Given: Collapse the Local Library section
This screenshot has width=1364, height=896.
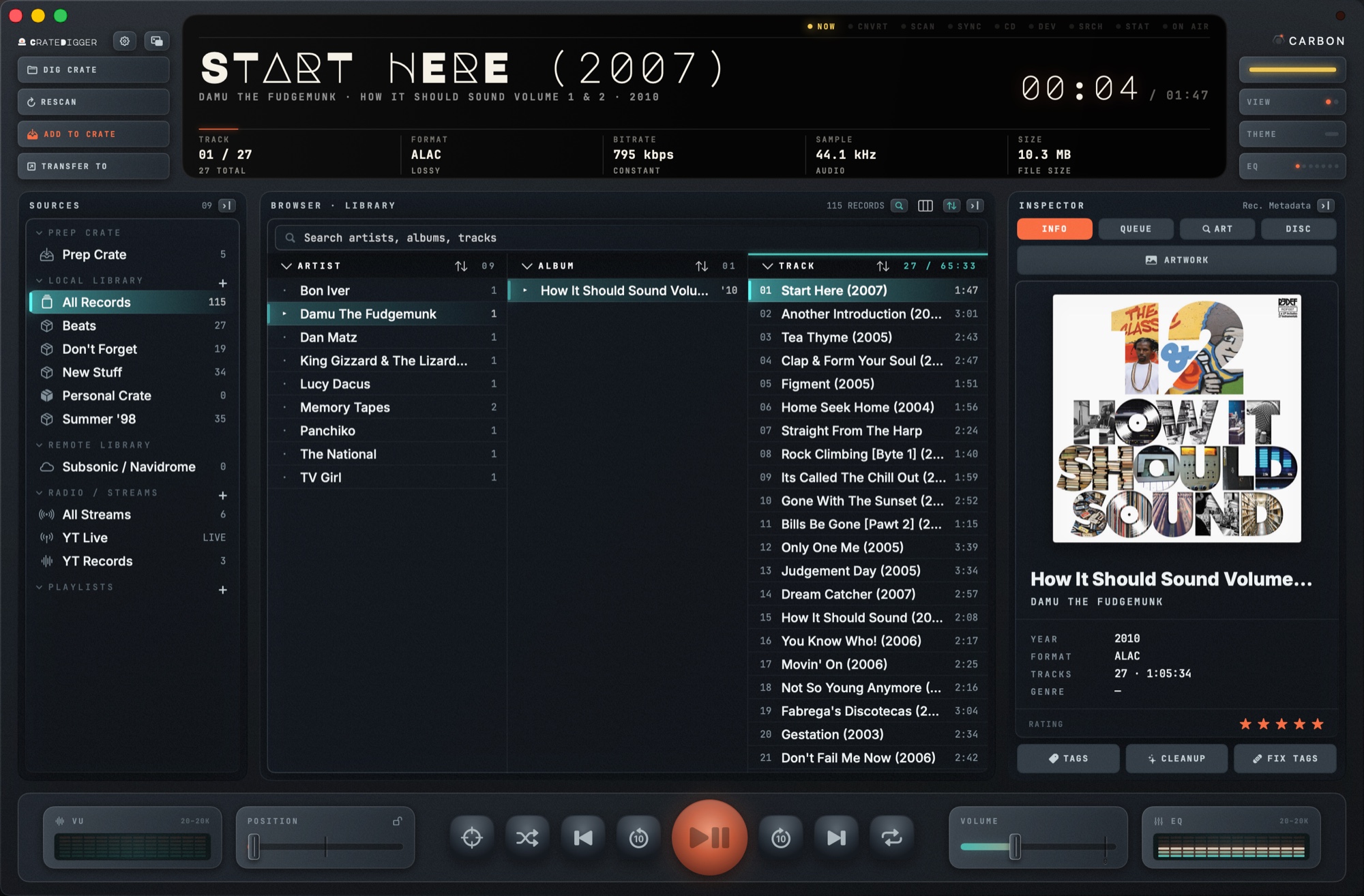Looking at the screenshot, I should pos(40,280).
